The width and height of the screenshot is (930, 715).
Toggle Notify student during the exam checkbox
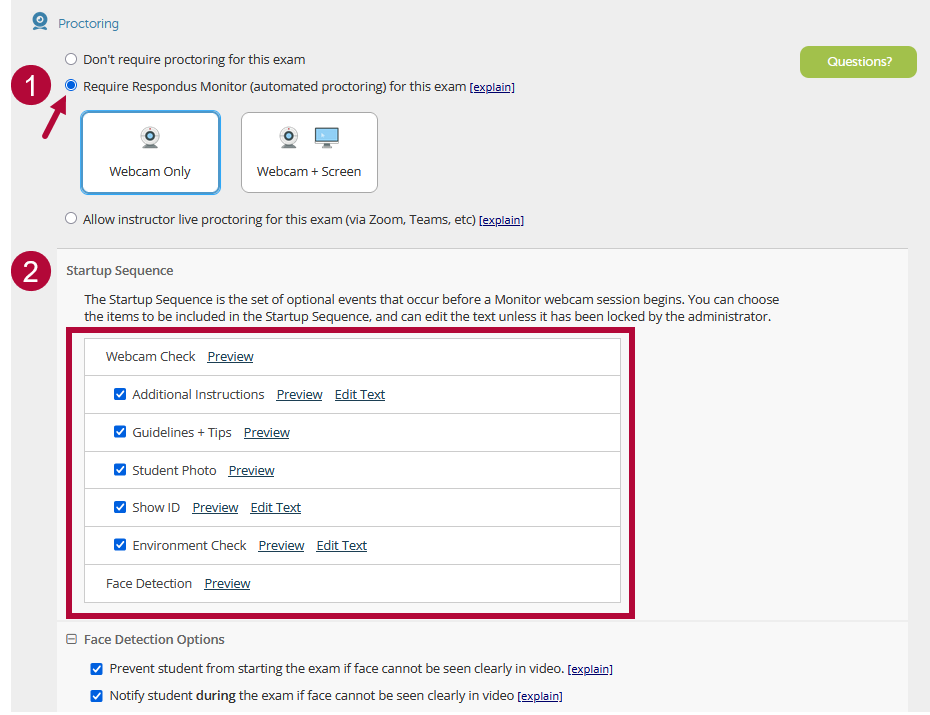(96, 695)
